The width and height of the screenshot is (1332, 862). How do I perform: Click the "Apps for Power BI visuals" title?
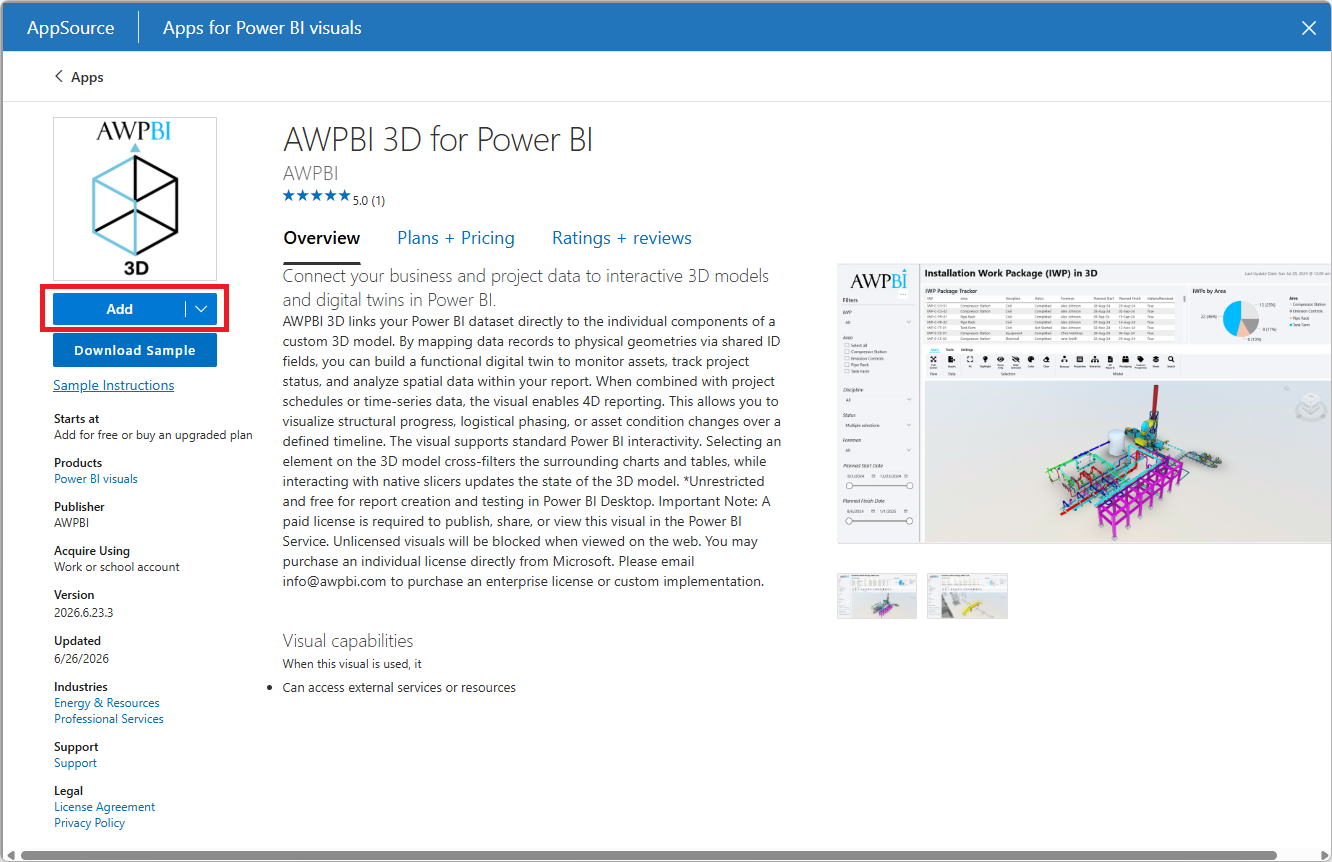[262, 28]
